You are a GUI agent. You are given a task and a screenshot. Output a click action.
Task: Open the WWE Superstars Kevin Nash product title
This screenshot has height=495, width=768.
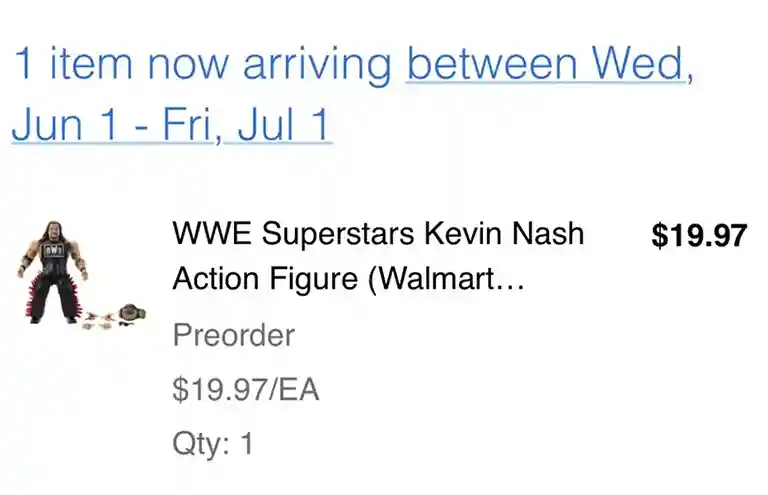[x=378, y=235]
